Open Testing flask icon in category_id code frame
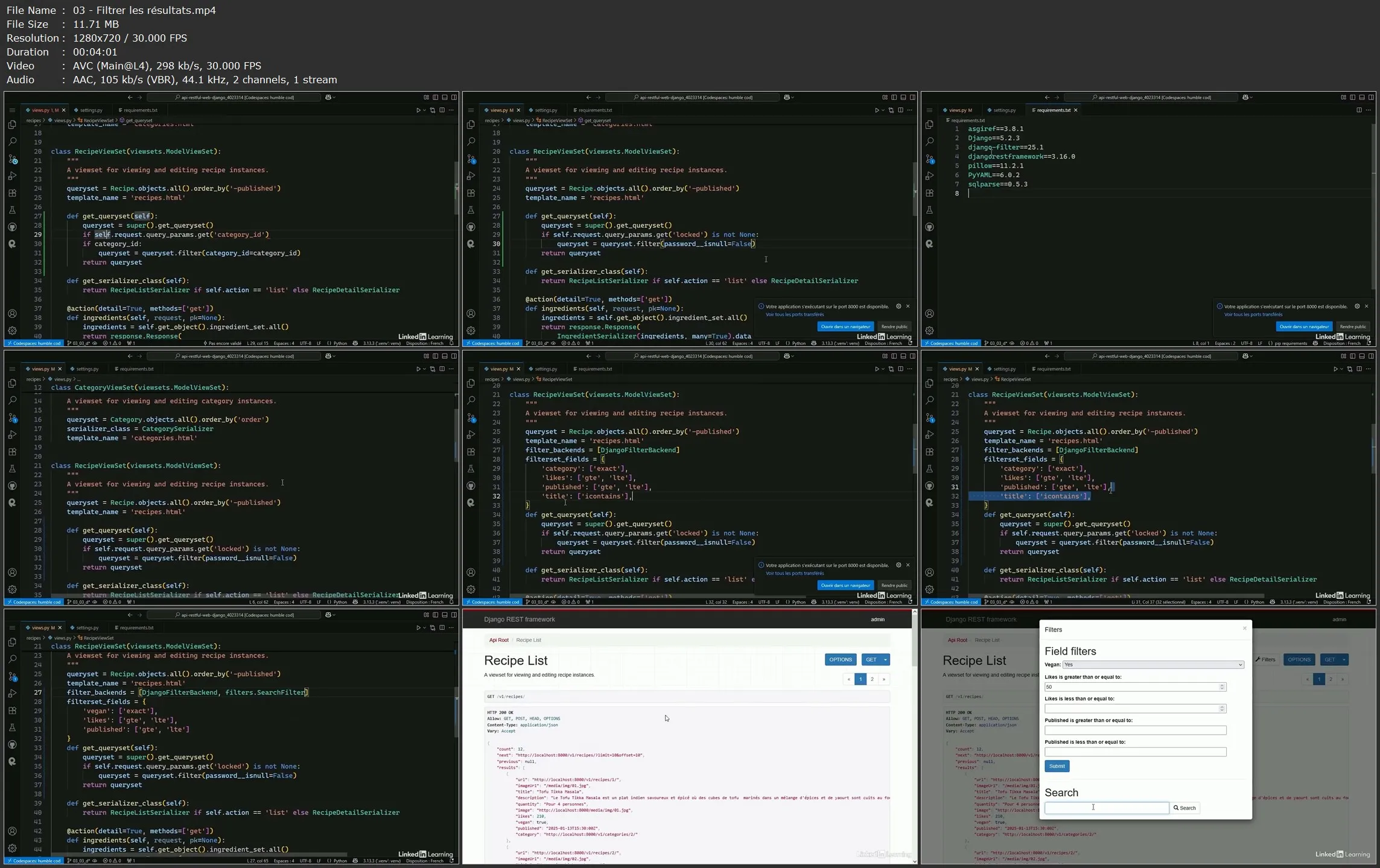Image resolution: width=1380 pixels, height=868 pixels. click(12, 210)
